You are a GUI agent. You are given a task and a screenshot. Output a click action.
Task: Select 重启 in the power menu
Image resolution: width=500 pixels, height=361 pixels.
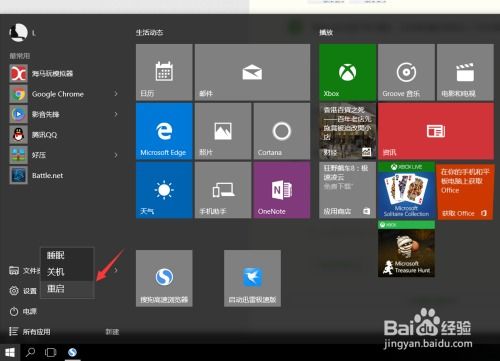(67, 289)
